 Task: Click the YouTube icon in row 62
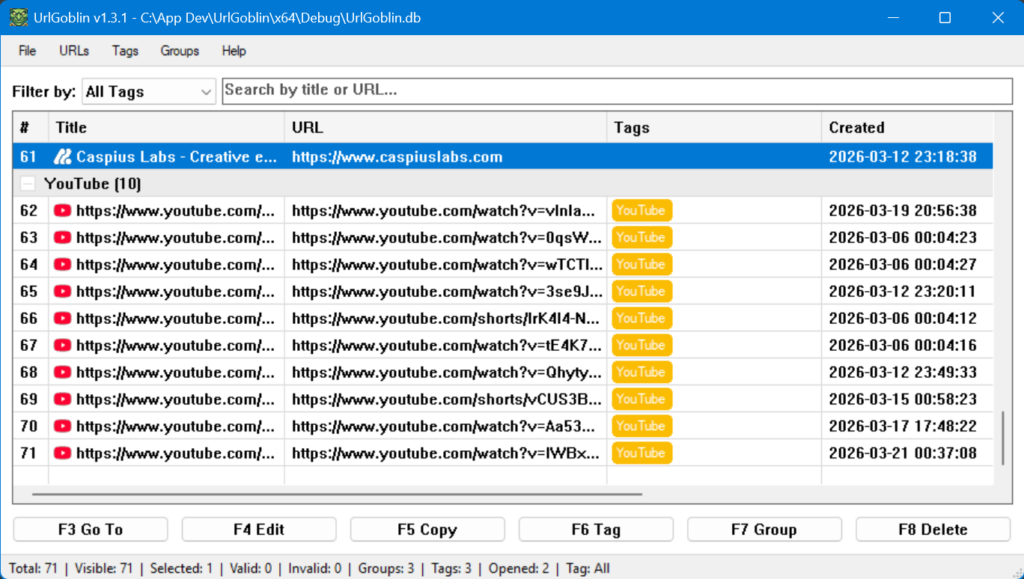(x=63, y=211)
